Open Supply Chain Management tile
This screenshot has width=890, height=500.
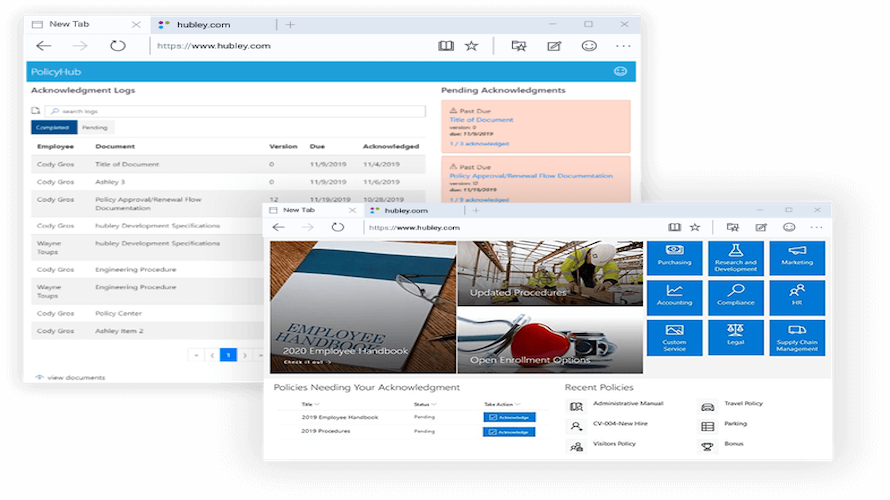pyautogui.click(x=797, y=338)
